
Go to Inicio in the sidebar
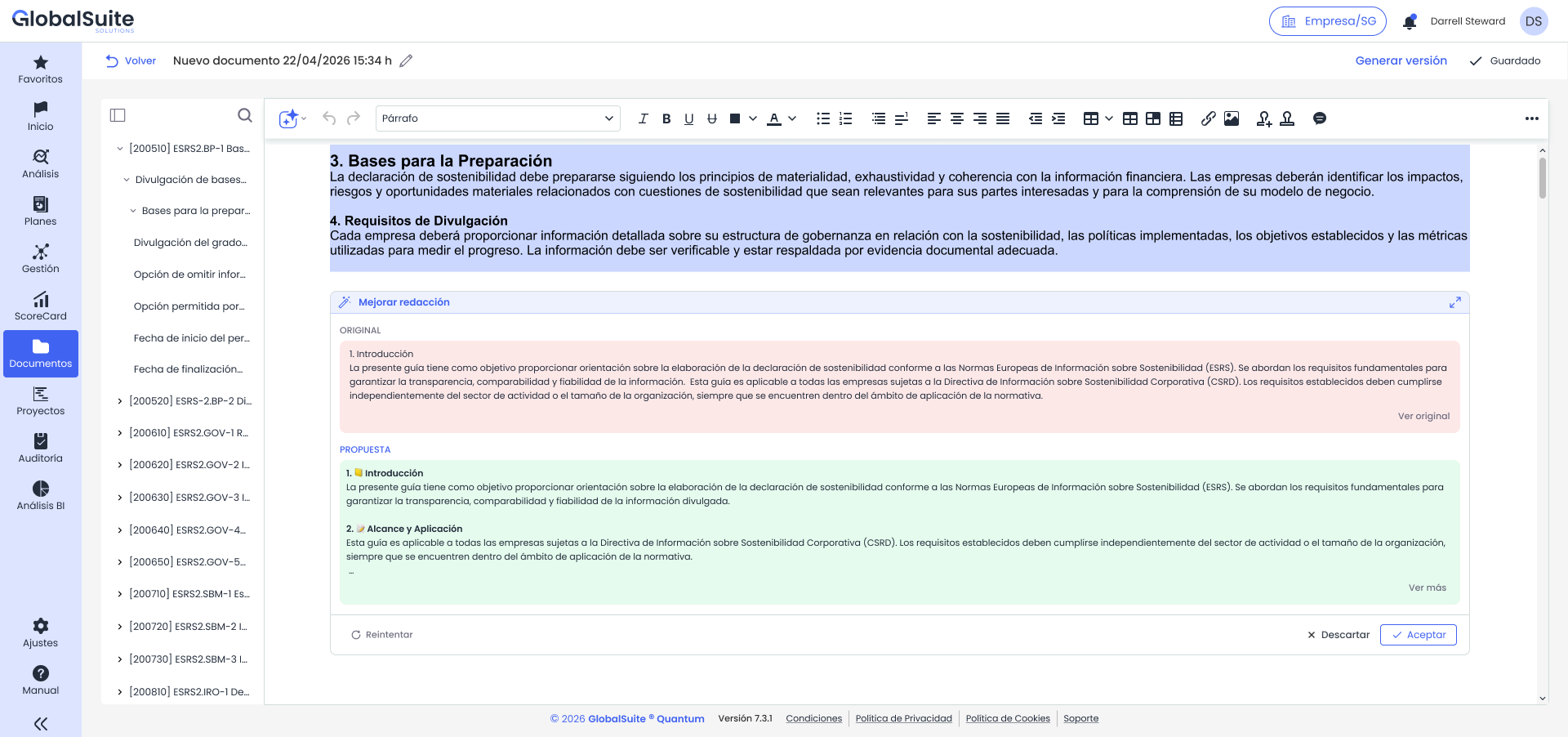(41, 117)
